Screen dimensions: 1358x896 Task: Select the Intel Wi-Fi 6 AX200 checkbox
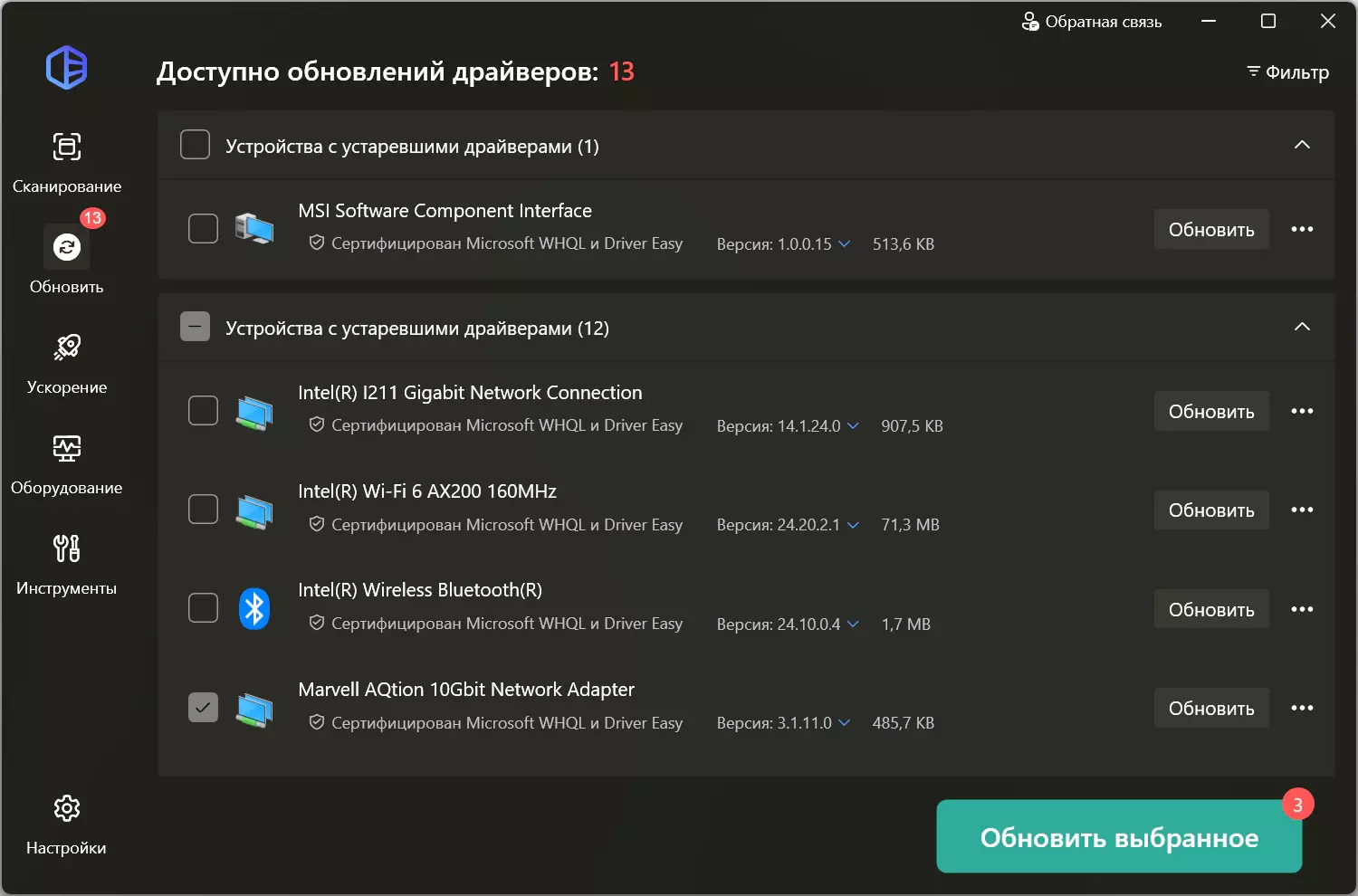click(x=203, y=509)
